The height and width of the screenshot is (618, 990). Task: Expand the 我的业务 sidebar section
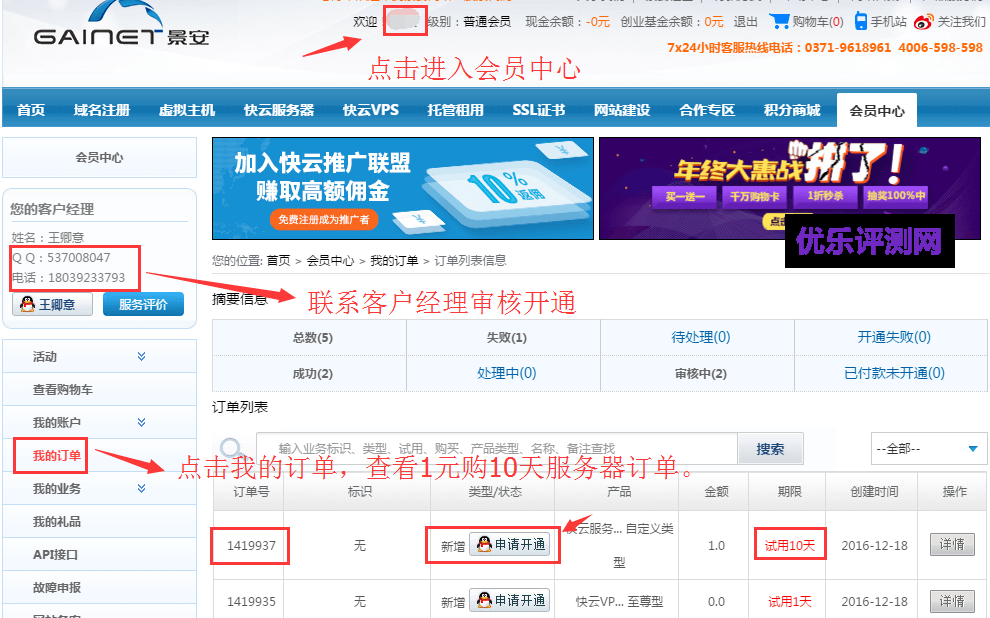pyautogui.click(x=141, y=489)
